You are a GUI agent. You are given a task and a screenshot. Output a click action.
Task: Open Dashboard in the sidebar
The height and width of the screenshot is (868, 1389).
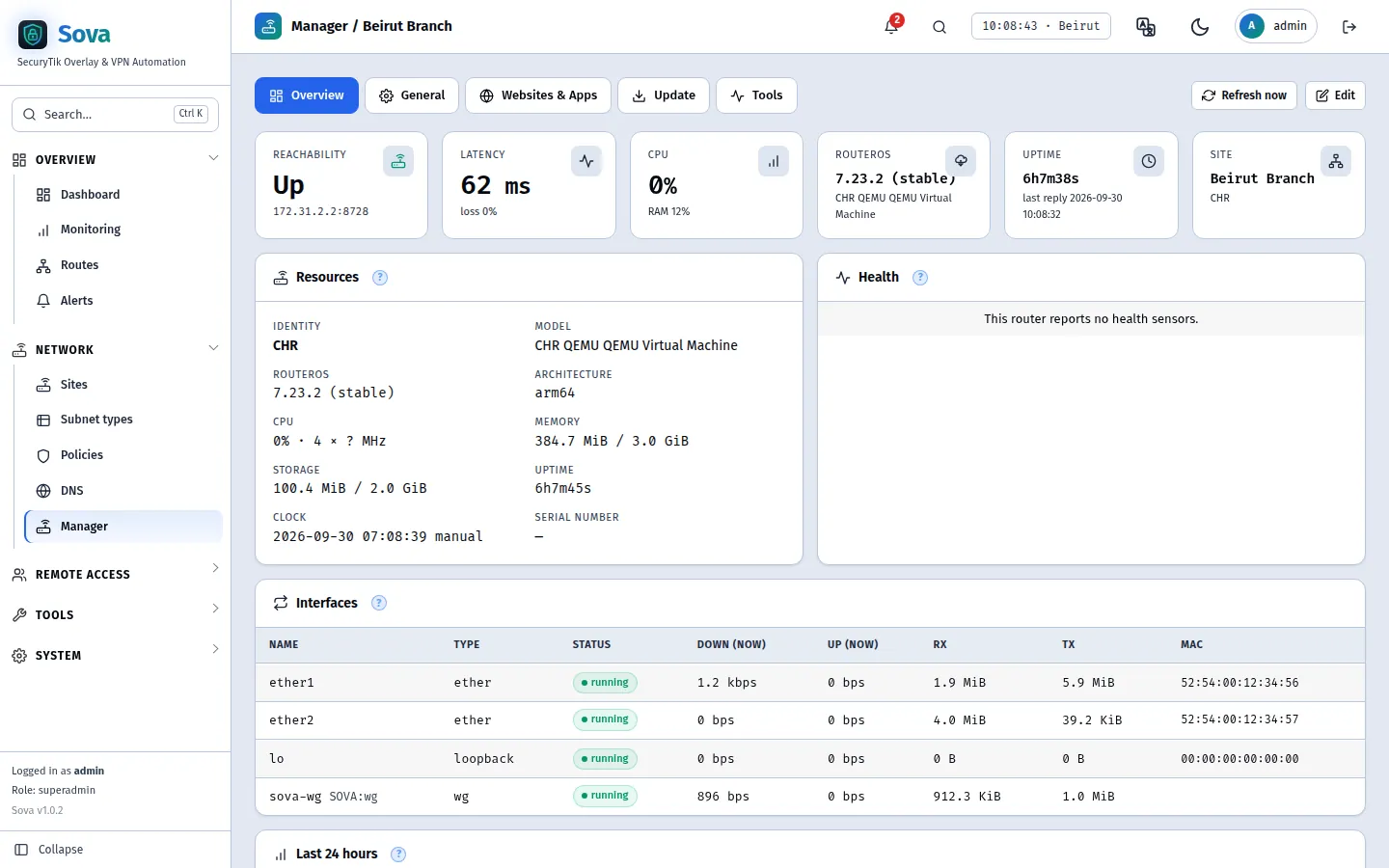click(x=123, y=195)
